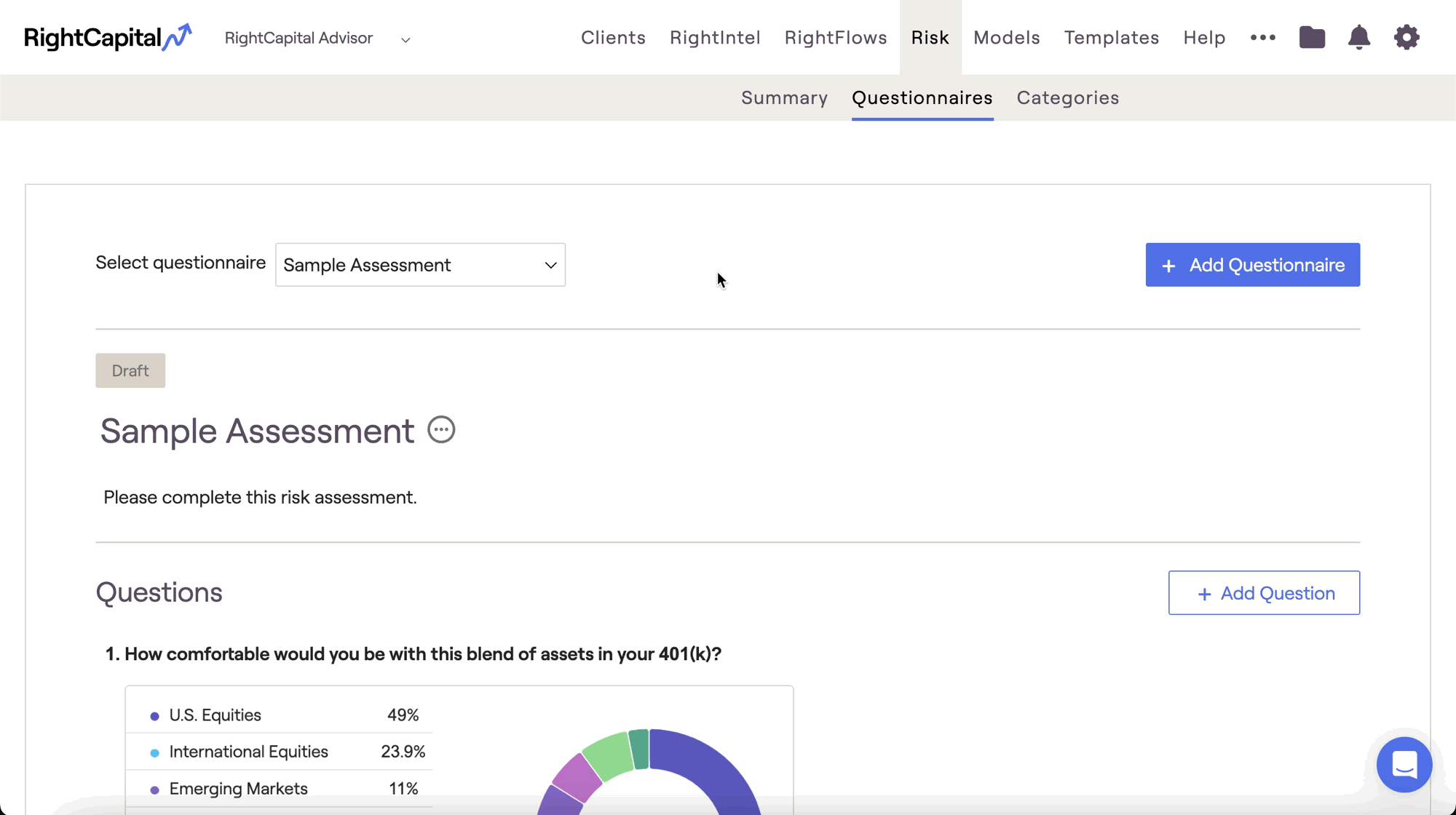1456x815 pixels.
Task: Click the Add Question button
Action: [1264, 593]
